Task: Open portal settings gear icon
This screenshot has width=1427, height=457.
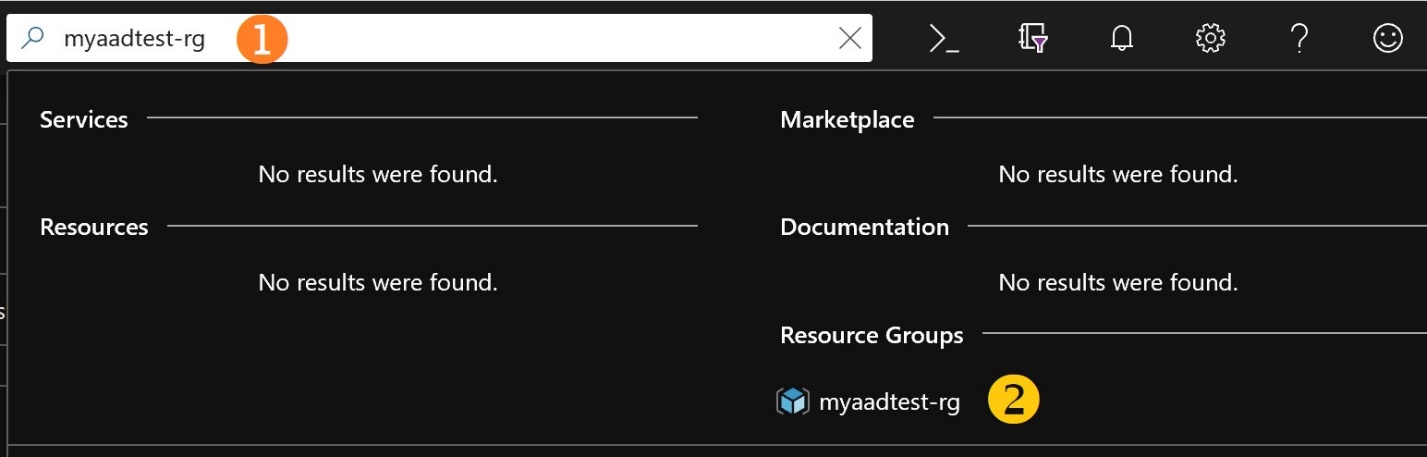Action: pyautogui.click(x=1210, y=38)
